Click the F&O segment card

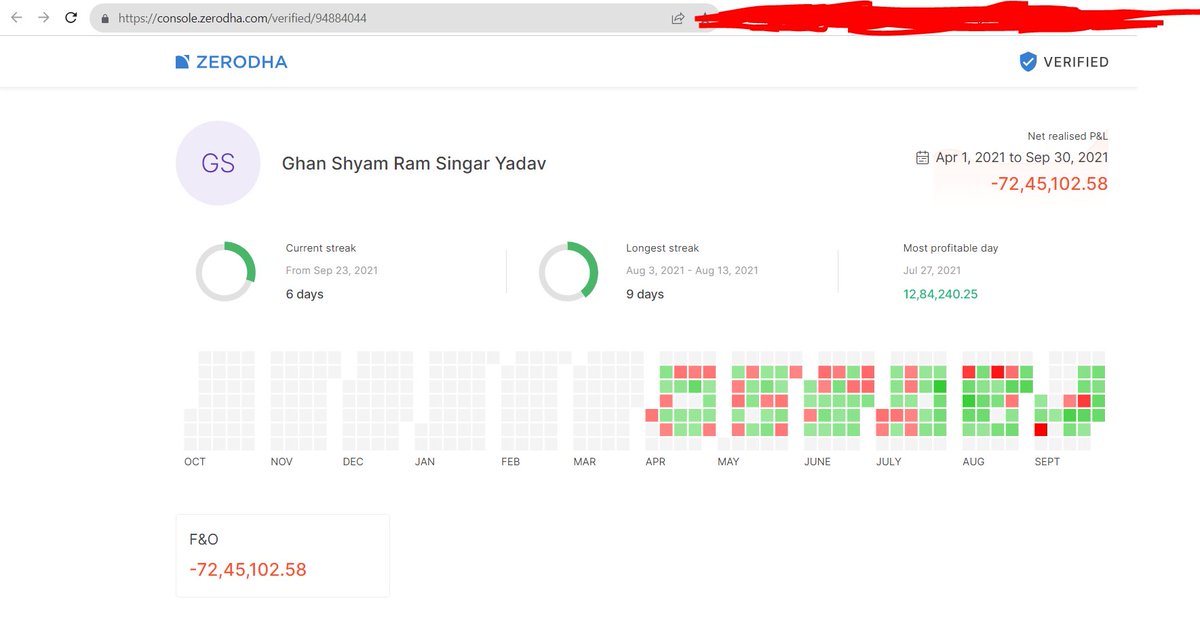tap(282, 556)
